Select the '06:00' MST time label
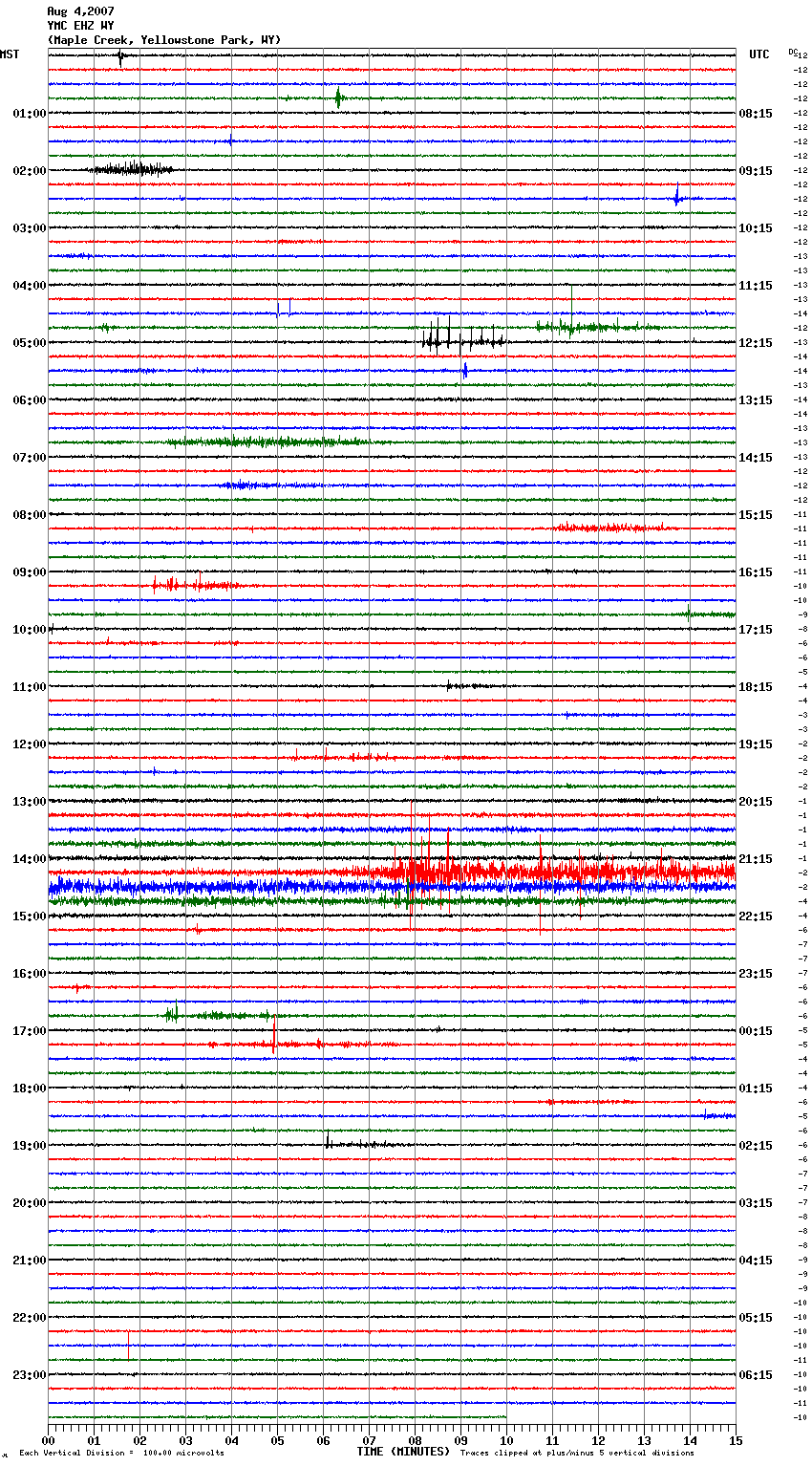Image resolution: width=812 pixels, height=1466 pixels. click(x=30, y=400)
